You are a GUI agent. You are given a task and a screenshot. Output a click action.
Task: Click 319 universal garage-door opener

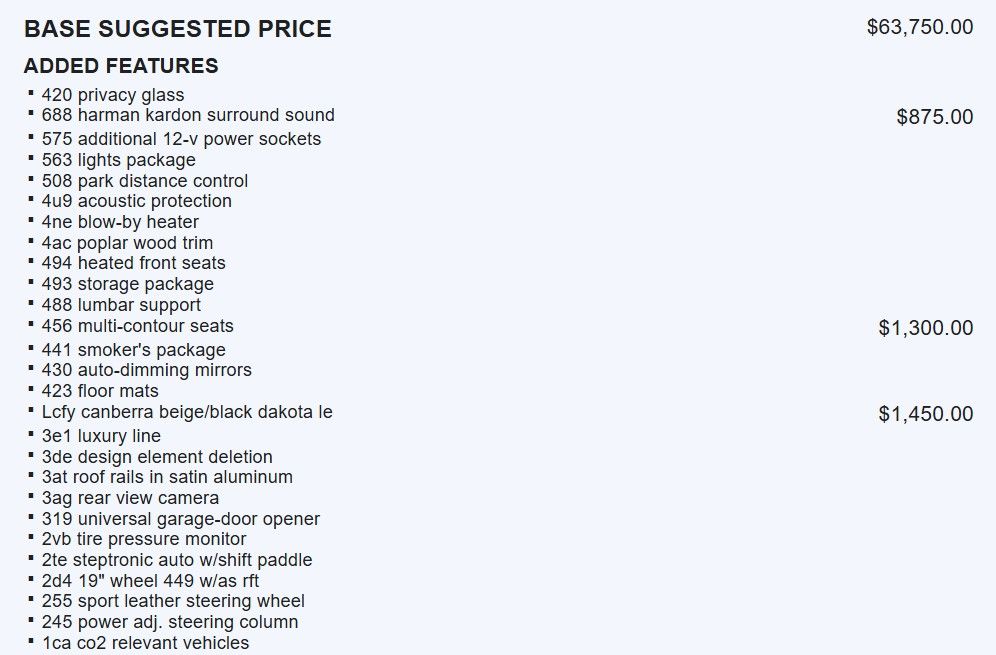coord(180,519)
